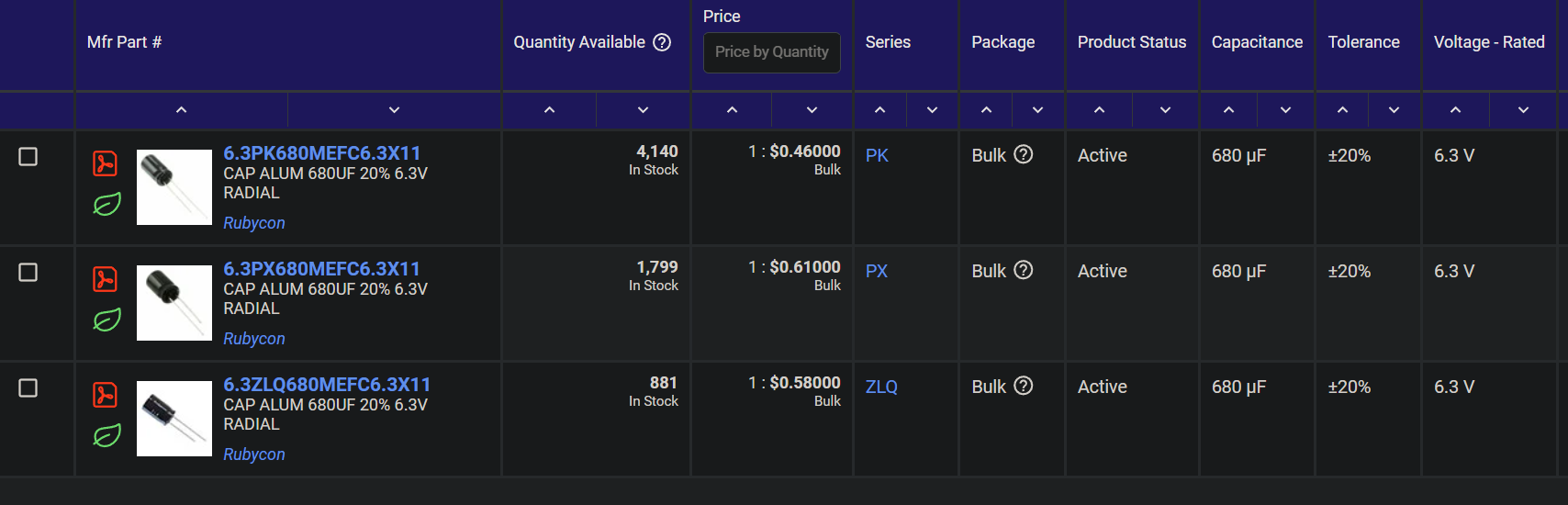The image size is (1568, 505).
Task: Select checkbox for 6.3PK680MEFC6.3X11 row
Action: 28,157
